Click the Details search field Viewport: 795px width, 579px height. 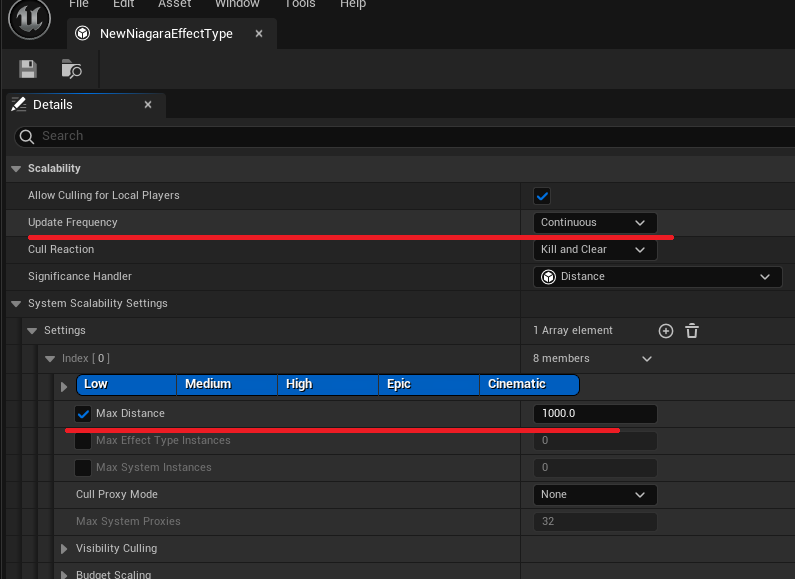pos(406,136)
